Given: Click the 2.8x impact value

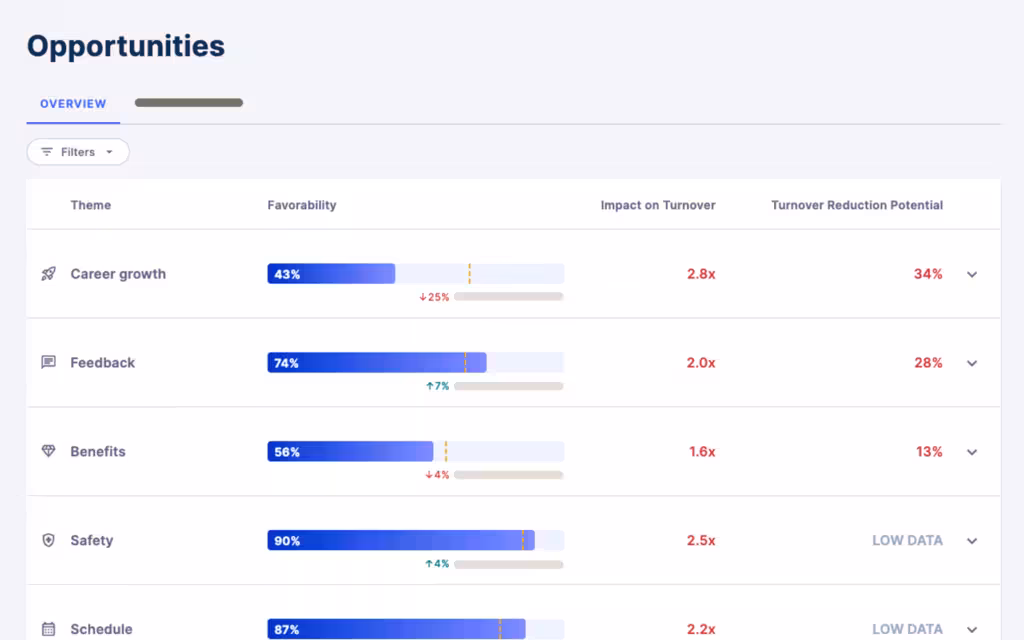Looking at the screenshot, I should tap(701, 274).
